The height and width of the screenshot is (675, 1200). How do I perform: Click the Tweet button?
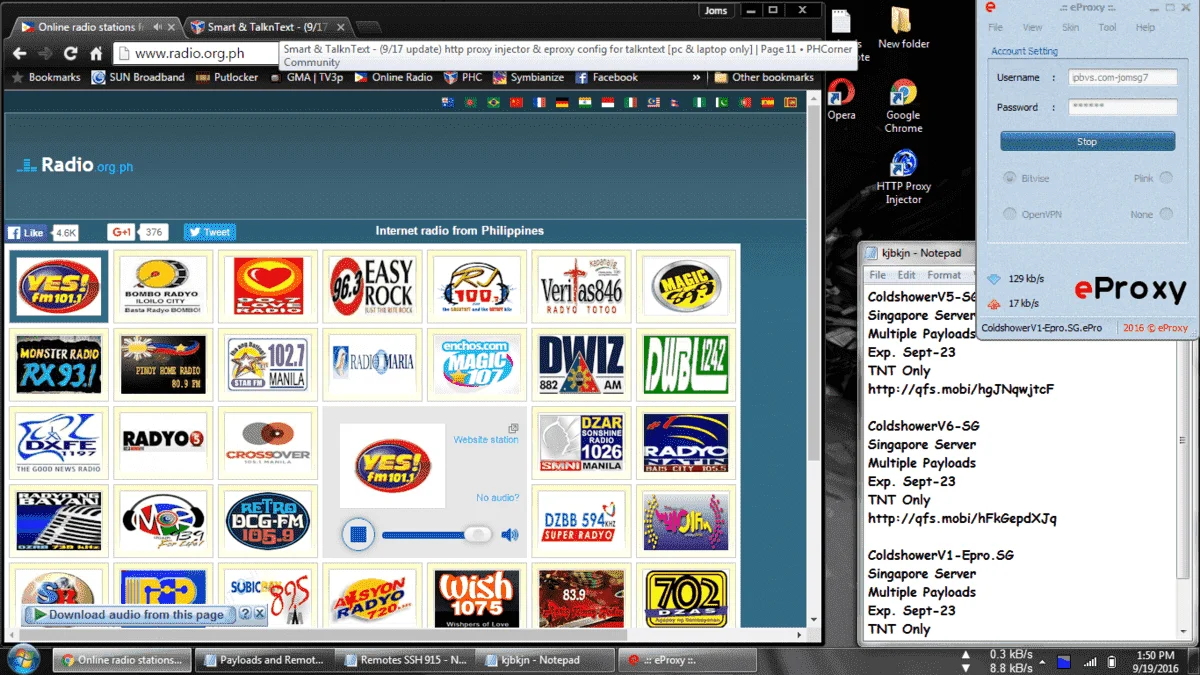(210, 232)
